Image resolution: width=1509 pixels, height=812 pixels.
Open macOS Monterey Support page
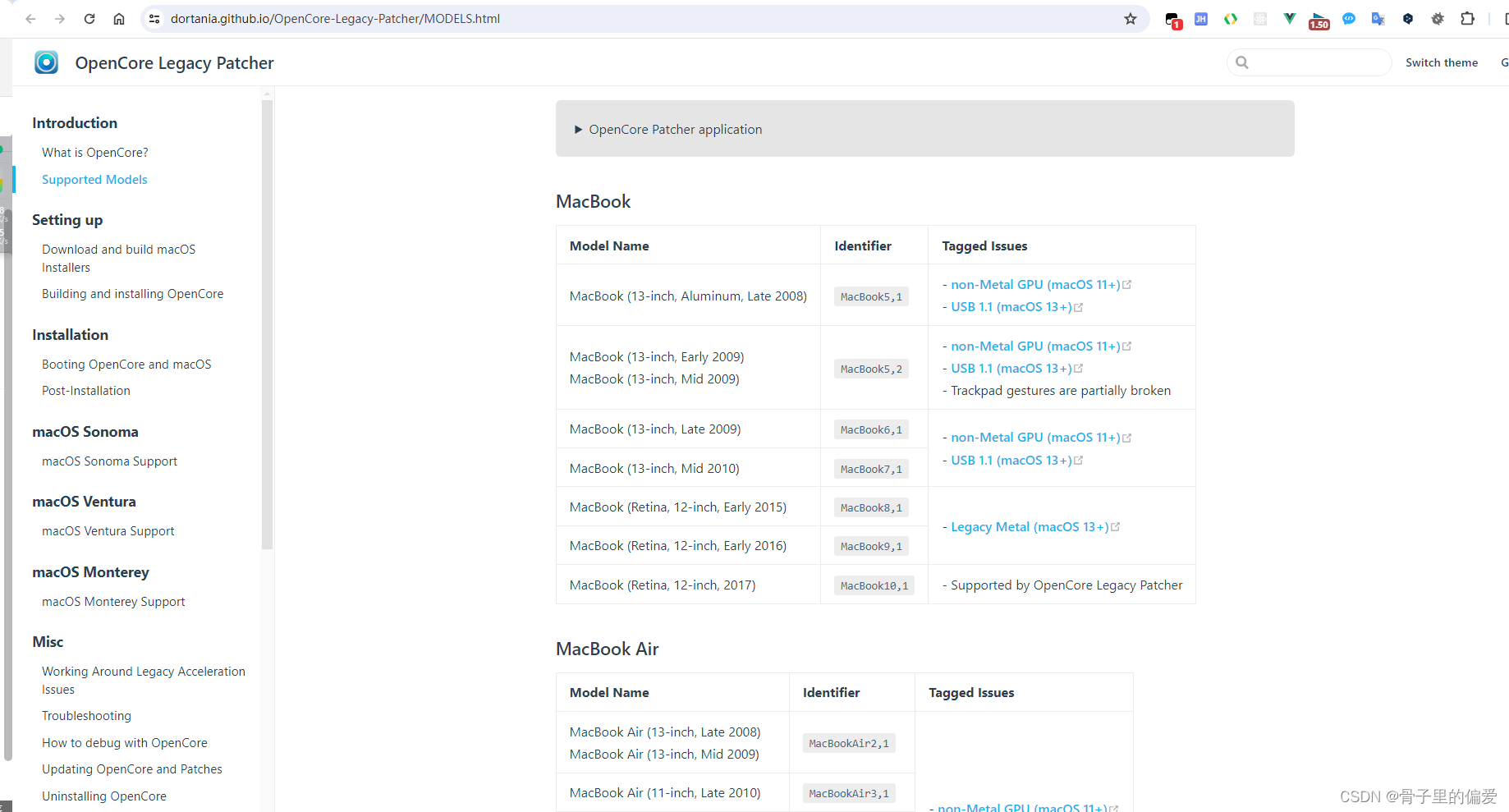point(113,602)
